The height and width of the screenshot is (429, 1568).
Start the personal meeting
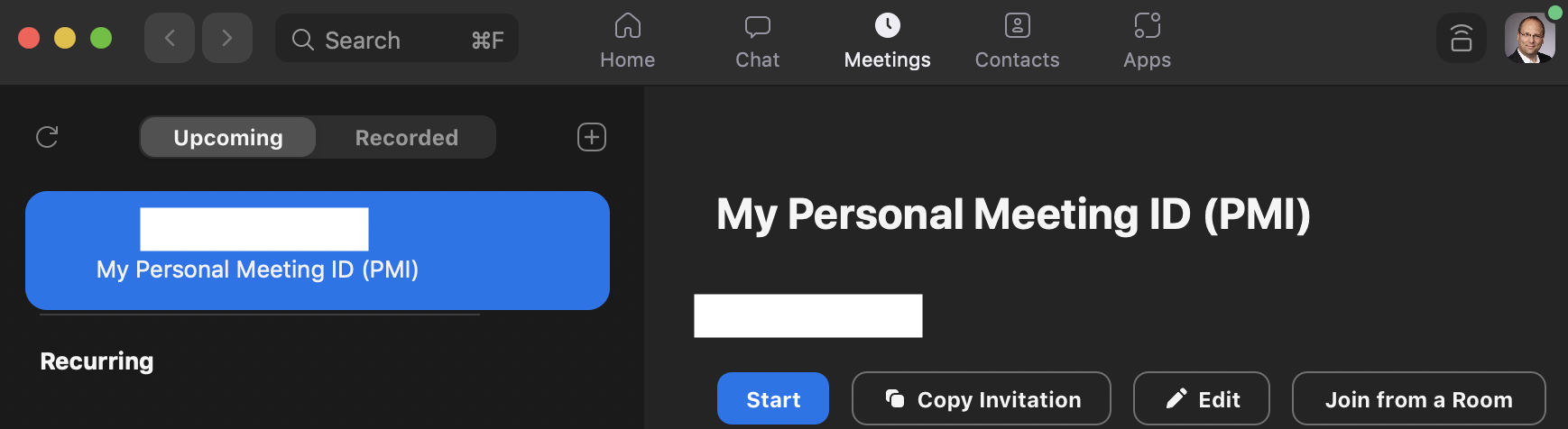click(773, 398)
